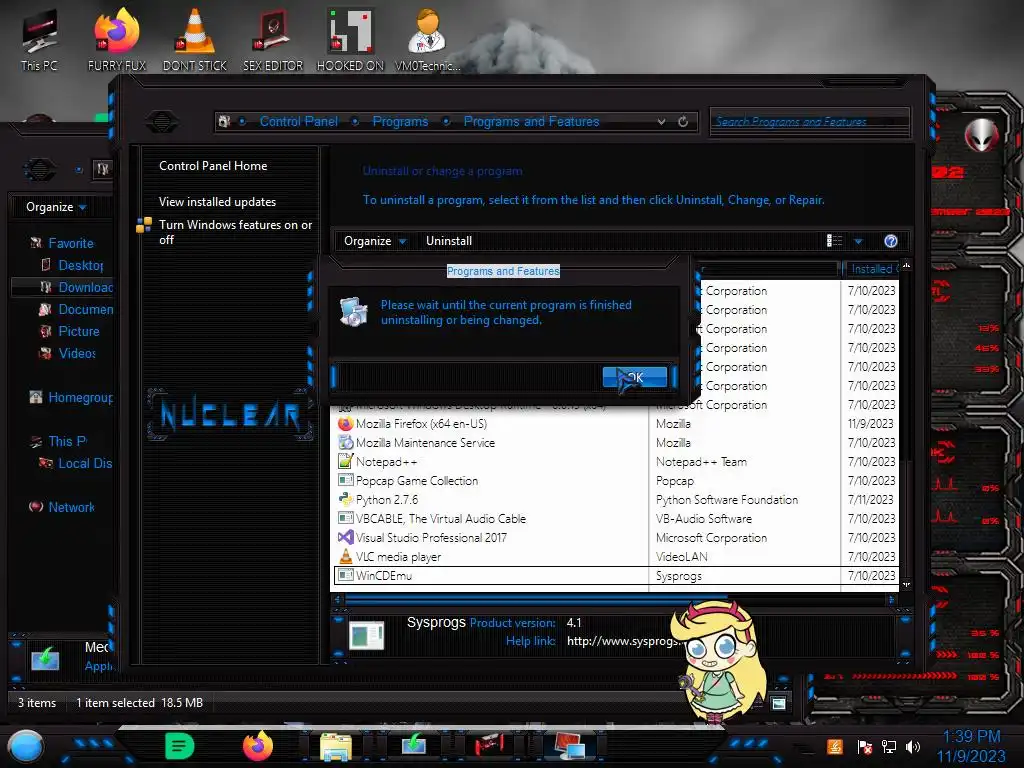Viewport: 1024px width, 768px height.
Task: Click the program list scroll-down arrow
Action: pos(906,584)
